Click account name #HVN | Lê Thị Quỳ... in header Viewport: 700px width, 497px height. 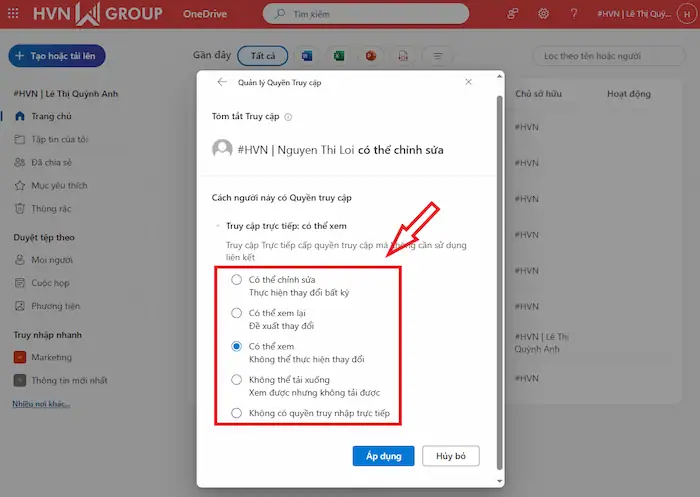(x=634, y=14)
